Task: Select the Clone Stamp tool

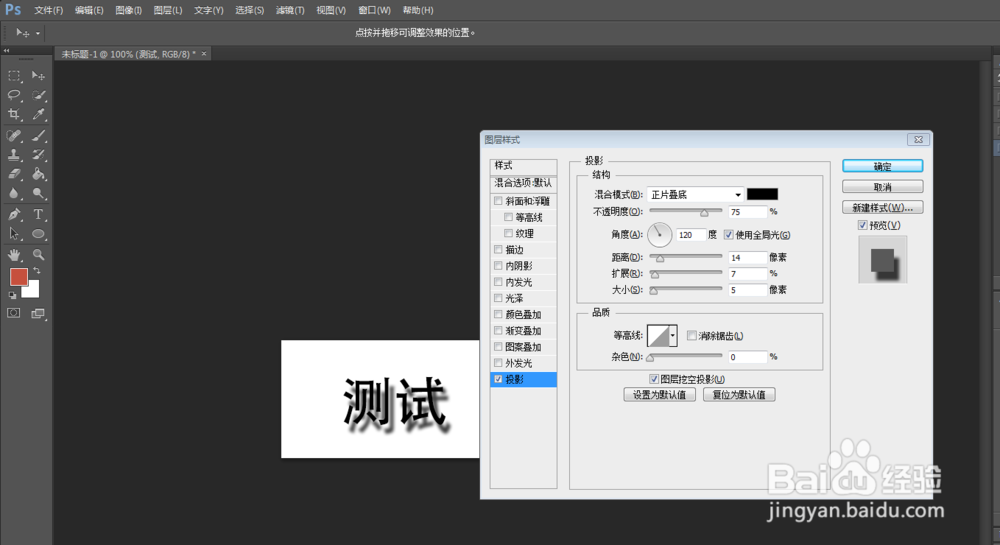Action: (14, 155)
